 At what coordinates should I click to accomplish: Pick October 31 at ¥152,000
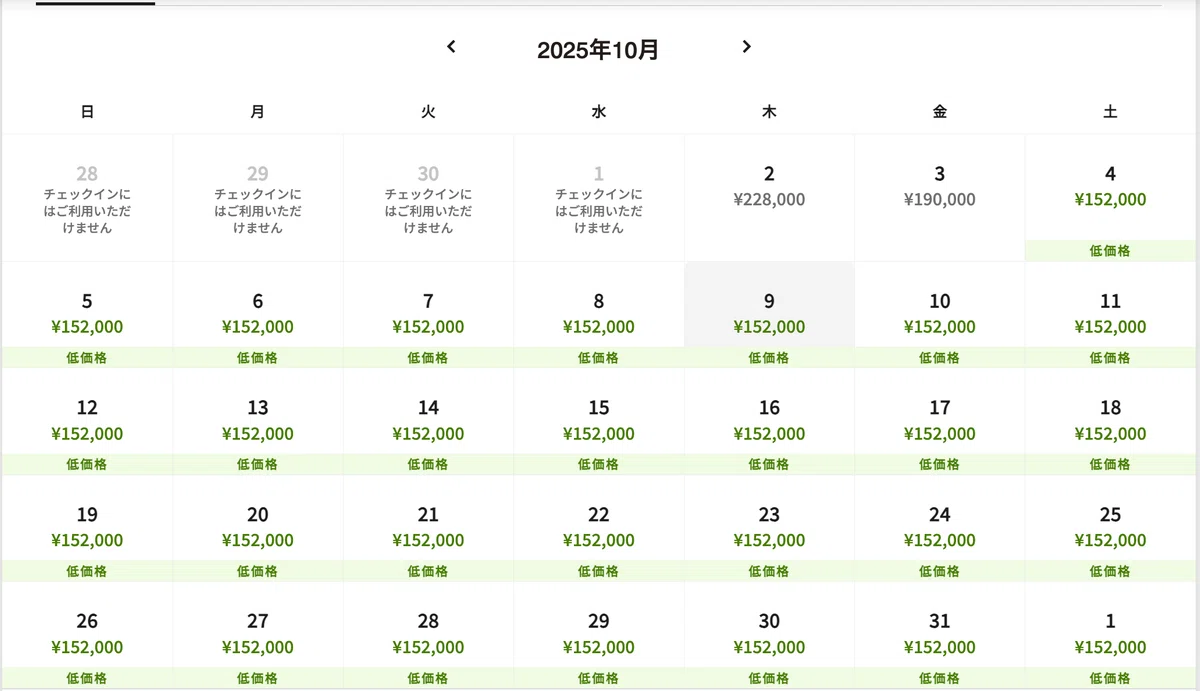click(940, 636)
